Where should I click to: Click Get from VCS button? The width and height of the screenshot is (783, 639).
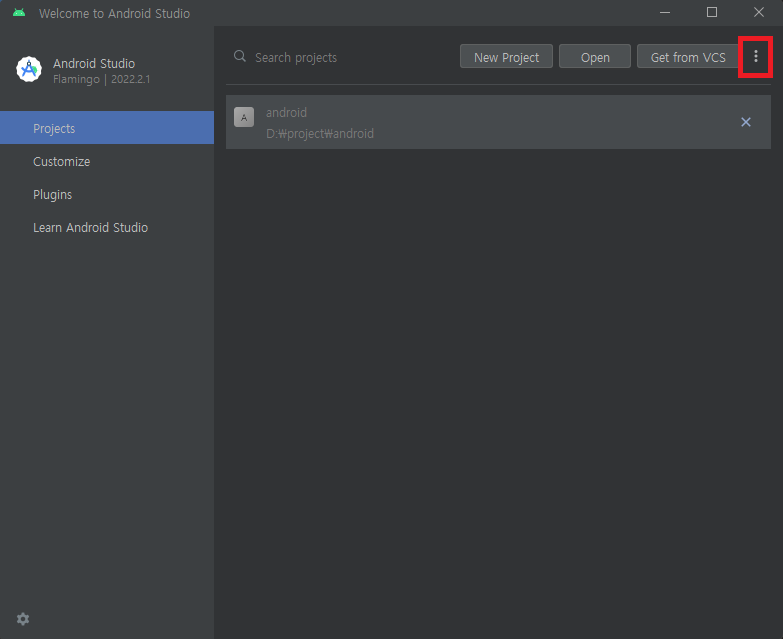click(x=688, y=57)
